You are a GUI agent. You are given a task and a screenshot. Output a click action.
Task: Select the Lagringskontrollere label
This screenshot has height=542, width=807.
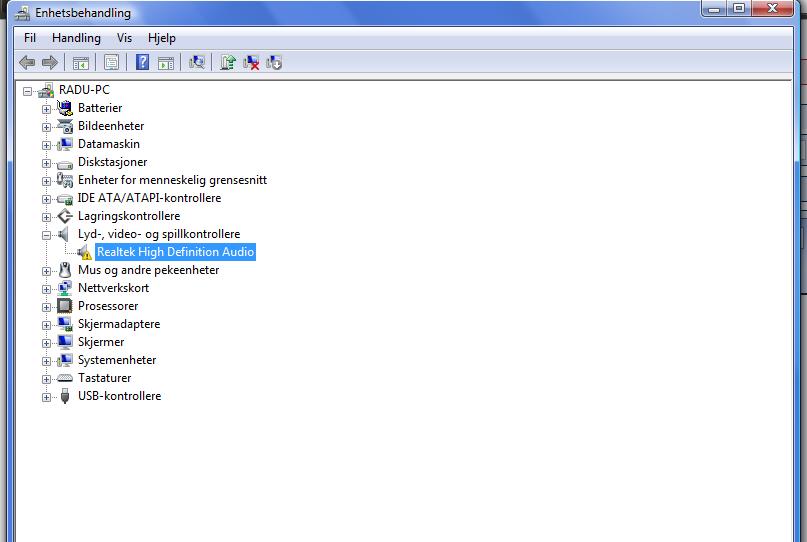click(129, 216)
